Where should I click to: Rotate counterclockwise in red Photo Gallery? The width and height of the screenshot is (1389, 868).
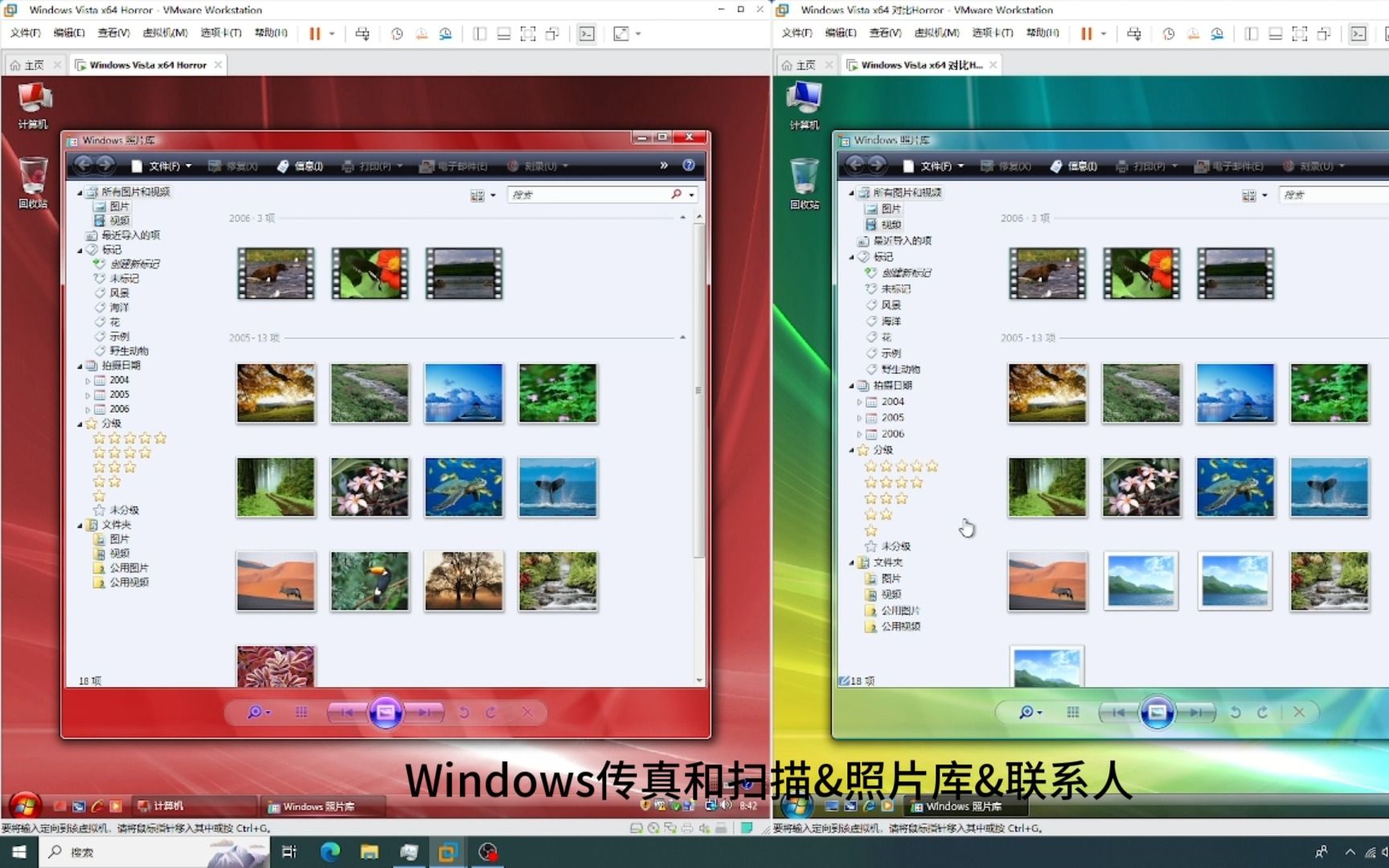464,712
